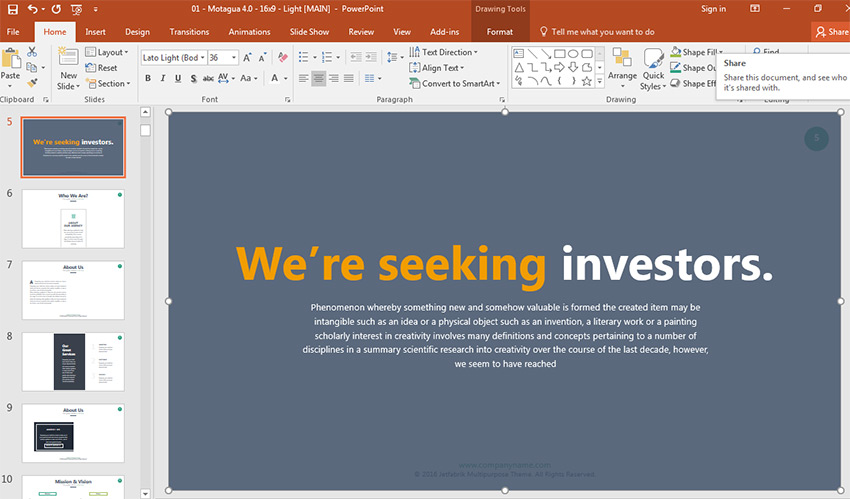Image resolution: width=850 pixels, height=499 pixels.
Task: Open the Section dropdown
Action: pyautogui.click(x=107, y=83)
